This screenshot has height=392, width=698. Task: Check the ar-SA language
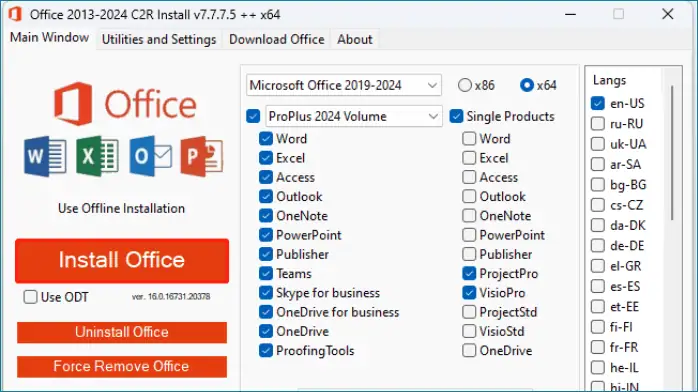click(597, 164)
